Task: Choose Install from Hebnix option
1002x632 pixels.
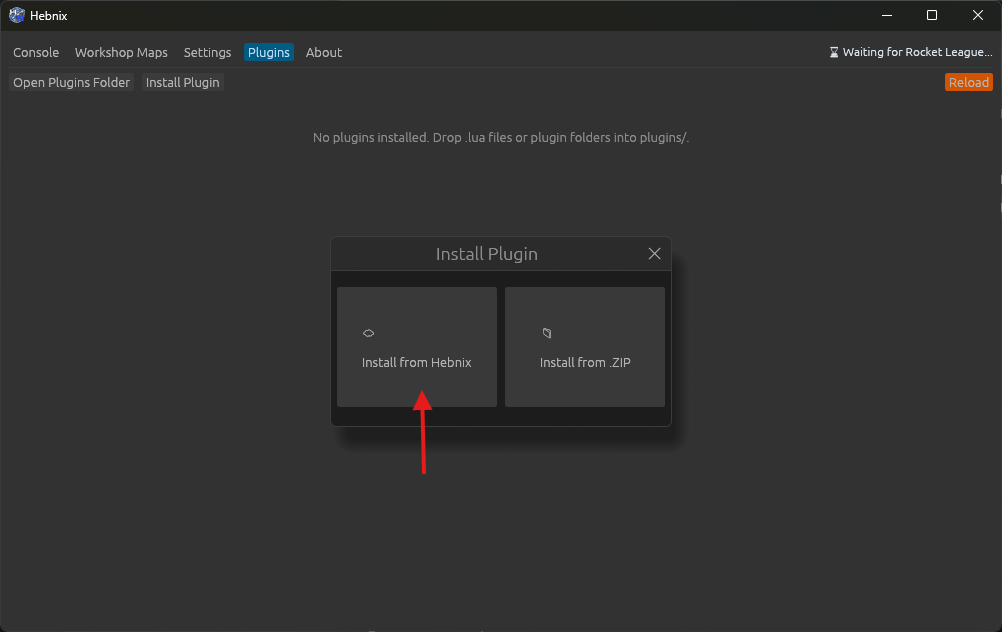Action: point(417,346)
